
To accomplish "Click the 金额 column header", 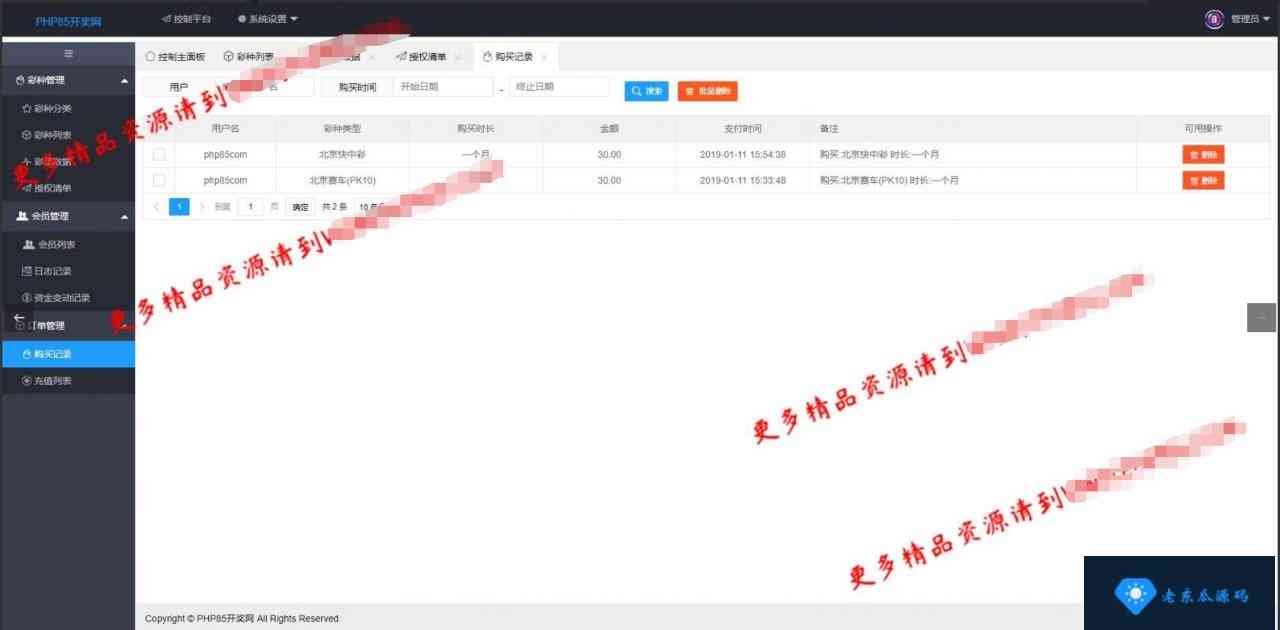I will (x=609, y=129).
